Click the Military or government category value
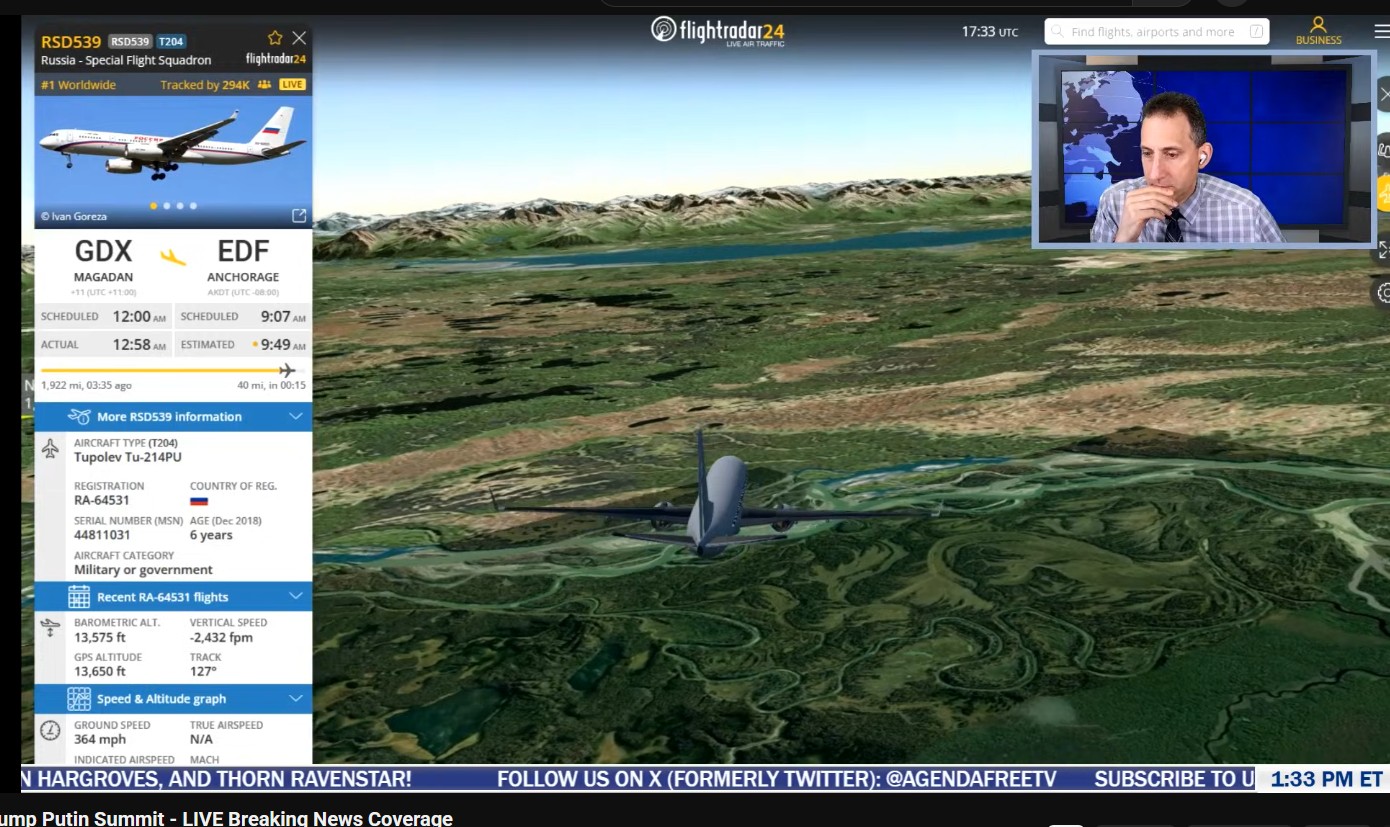Viewport: 1390px width, 827px height. (x=143, y=570)
